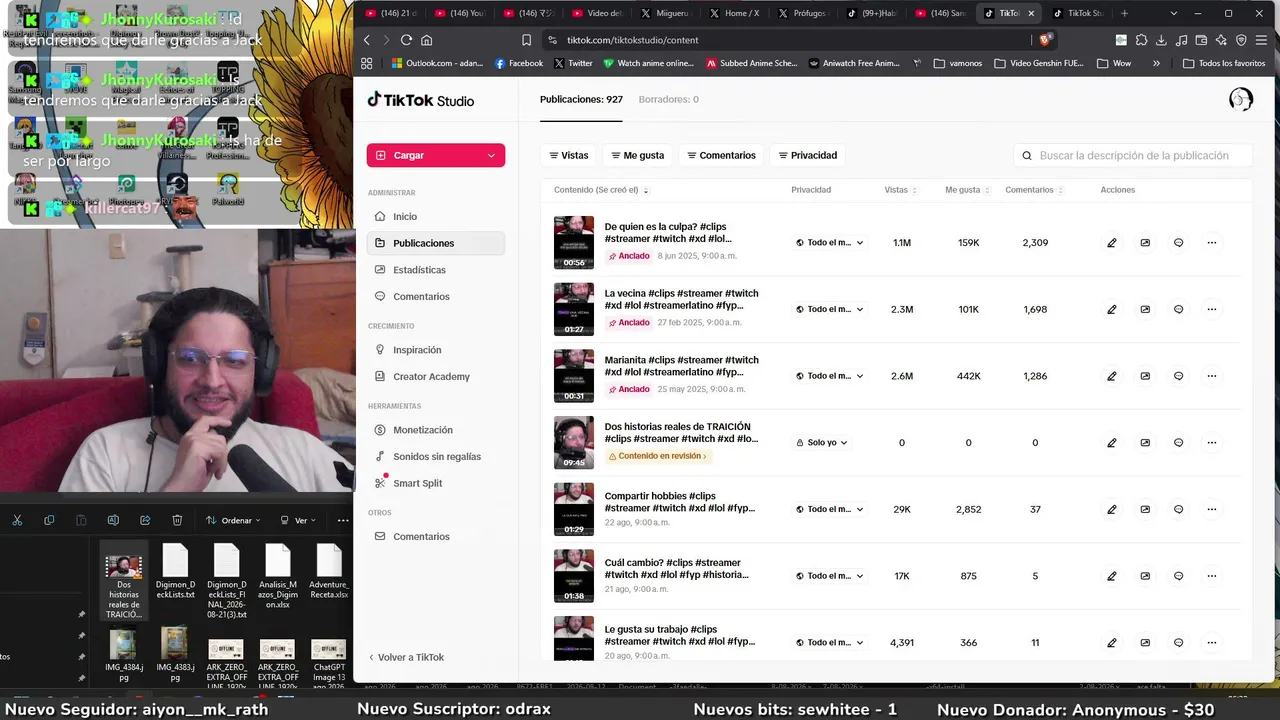
Task: Open more actions for 'La vecina' post
Action: coord(1212,309)
